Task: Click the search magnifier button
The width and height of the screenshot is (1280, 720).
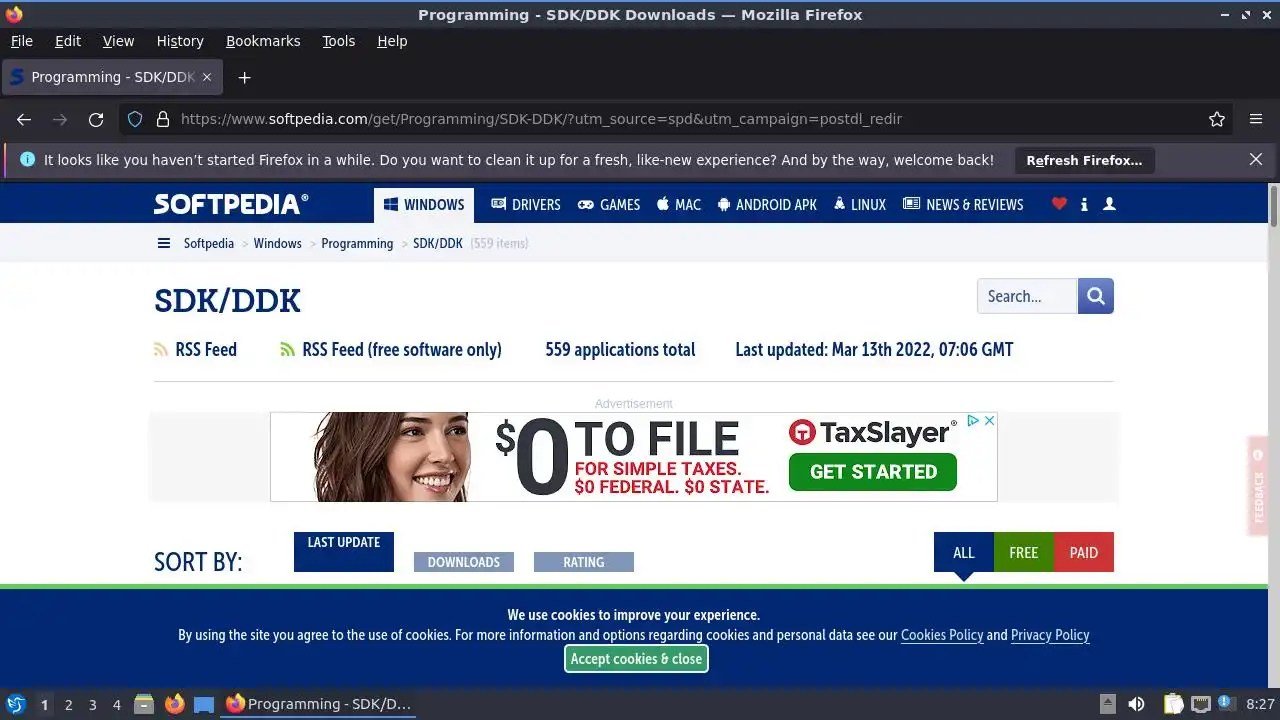Action: pos(1096,296)
